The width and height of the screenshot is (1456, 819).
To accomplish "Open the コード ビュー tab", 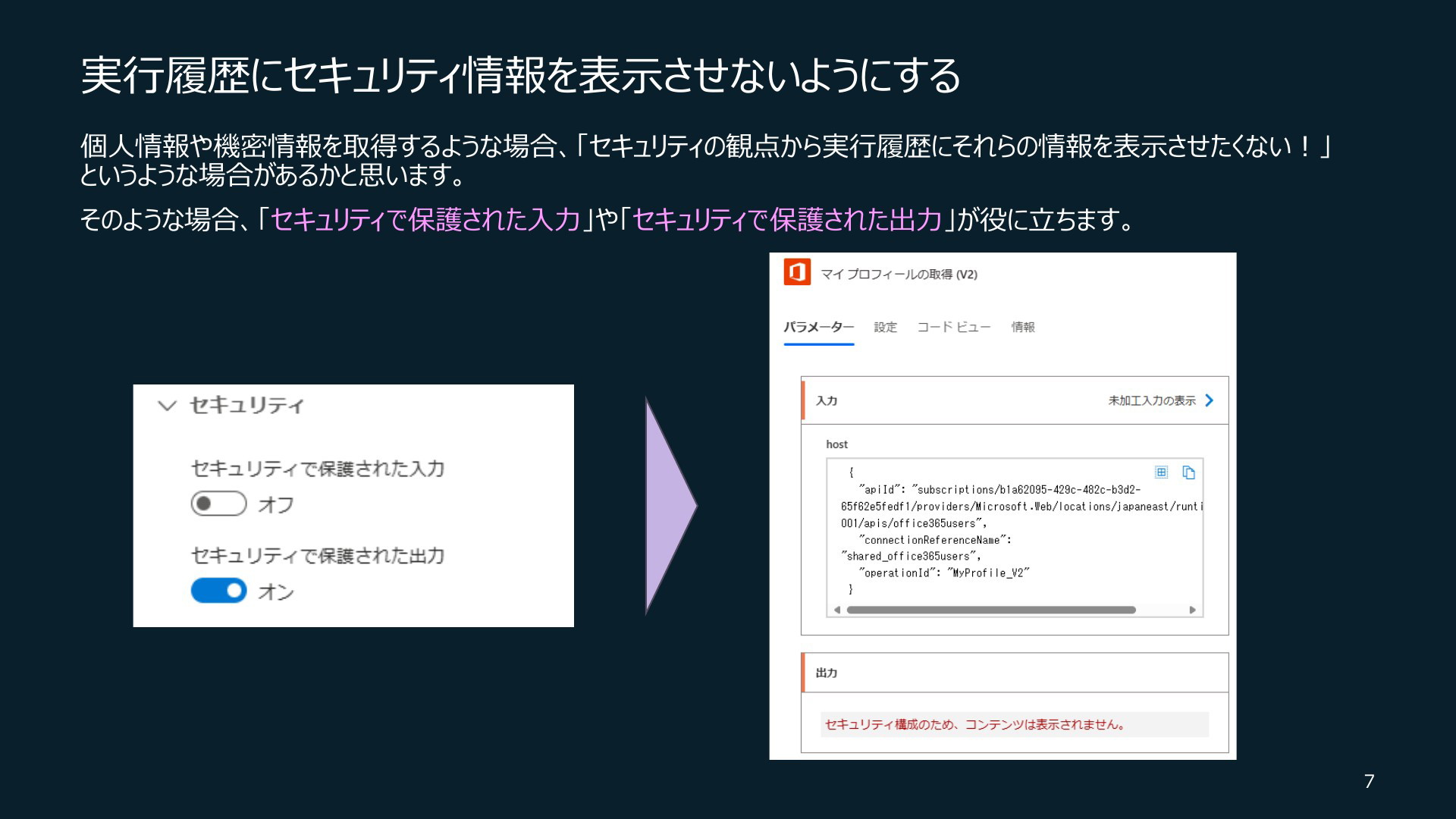I will pyautogui.click(x=954, y=327).
